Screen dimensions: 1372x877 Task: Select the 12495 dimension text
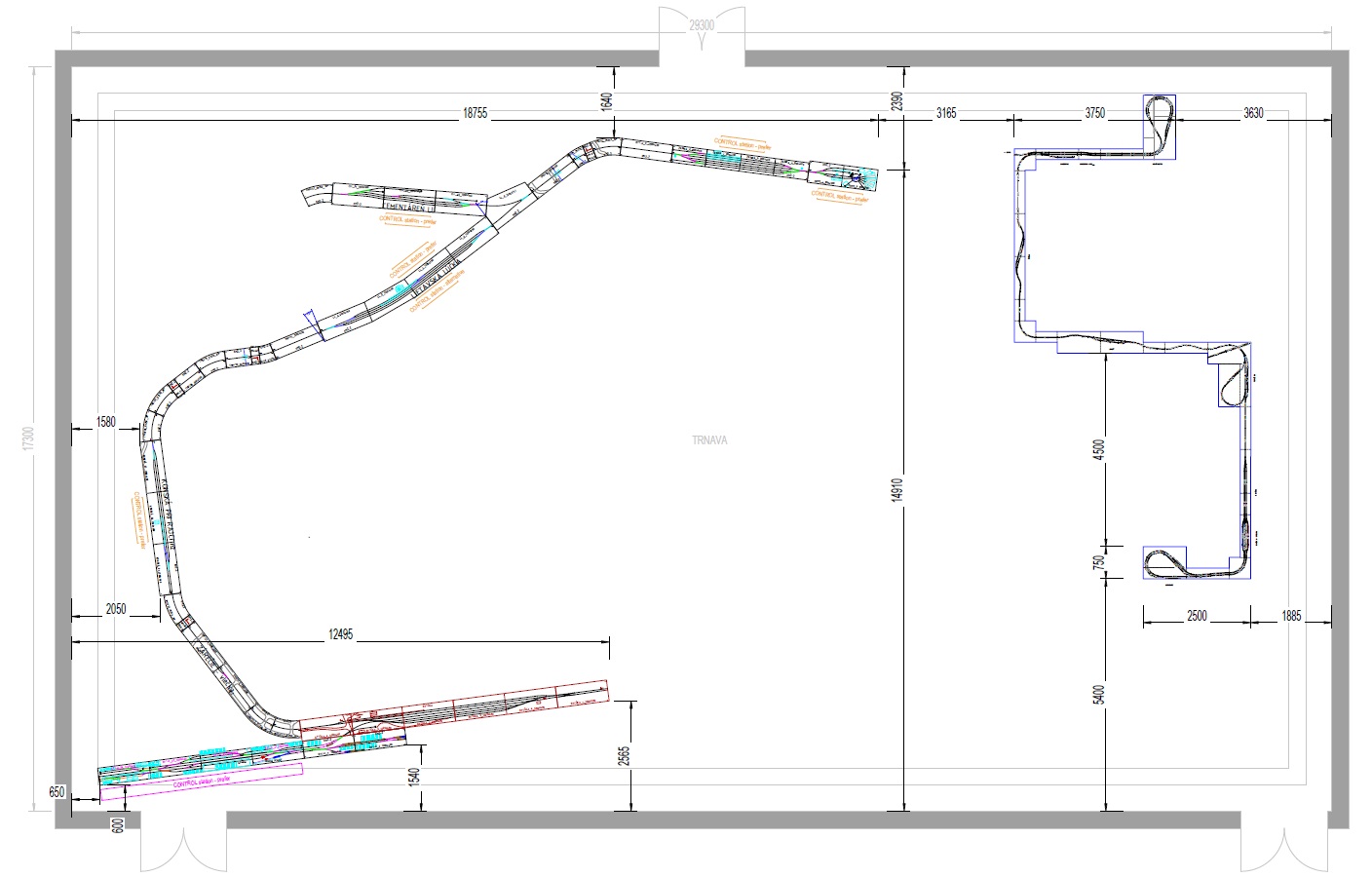tap(340, 634)
